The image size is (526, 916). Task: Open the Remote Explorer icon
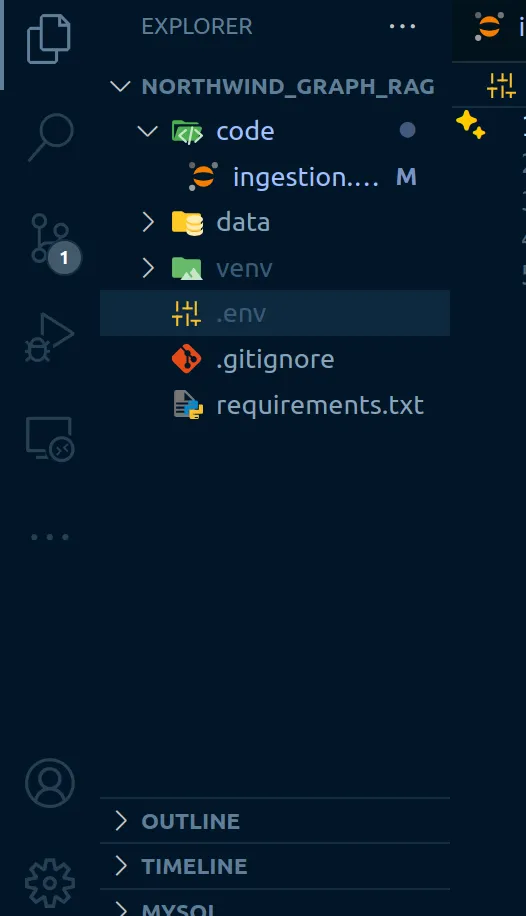tap(50, 439)
